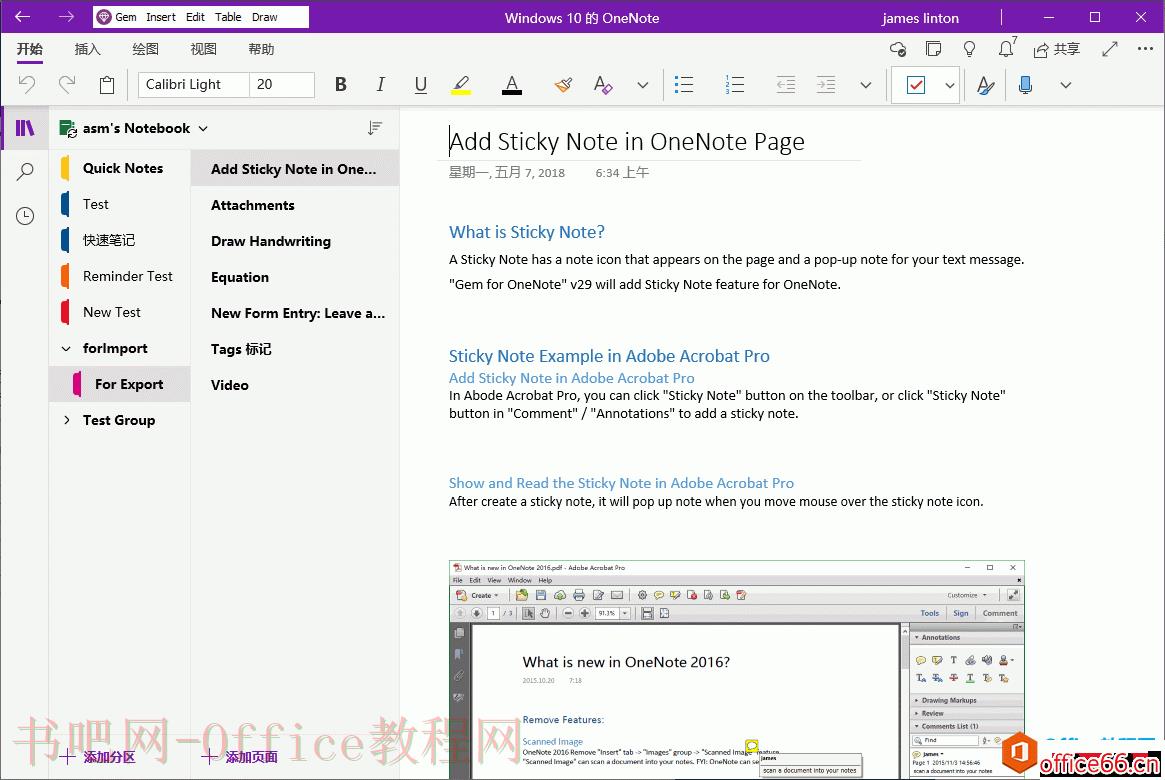
Task: Toggle underline formatting
Action: click(421, 85)
